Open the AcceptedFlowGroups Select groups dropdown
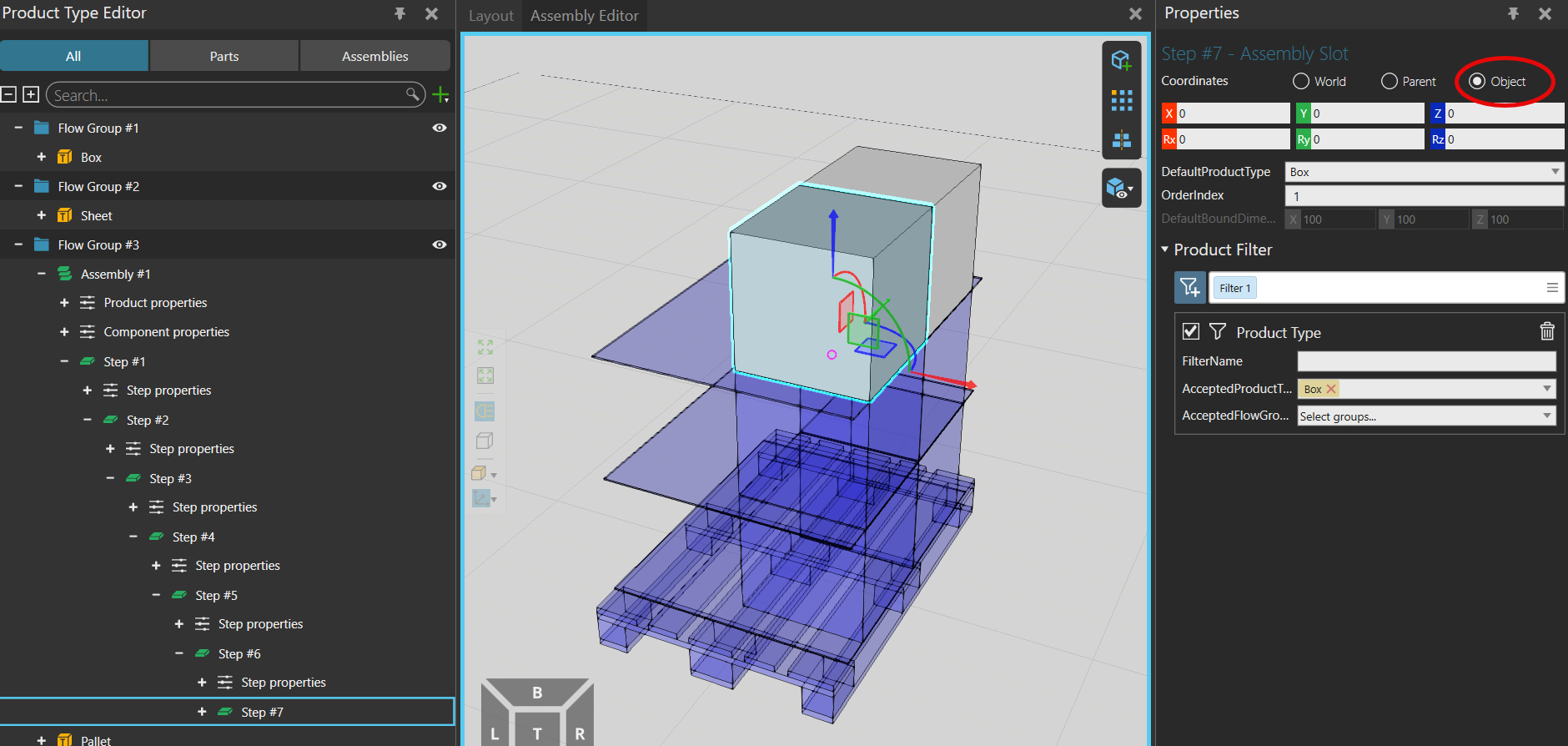1568x746 pixels. pos(1426,416)
